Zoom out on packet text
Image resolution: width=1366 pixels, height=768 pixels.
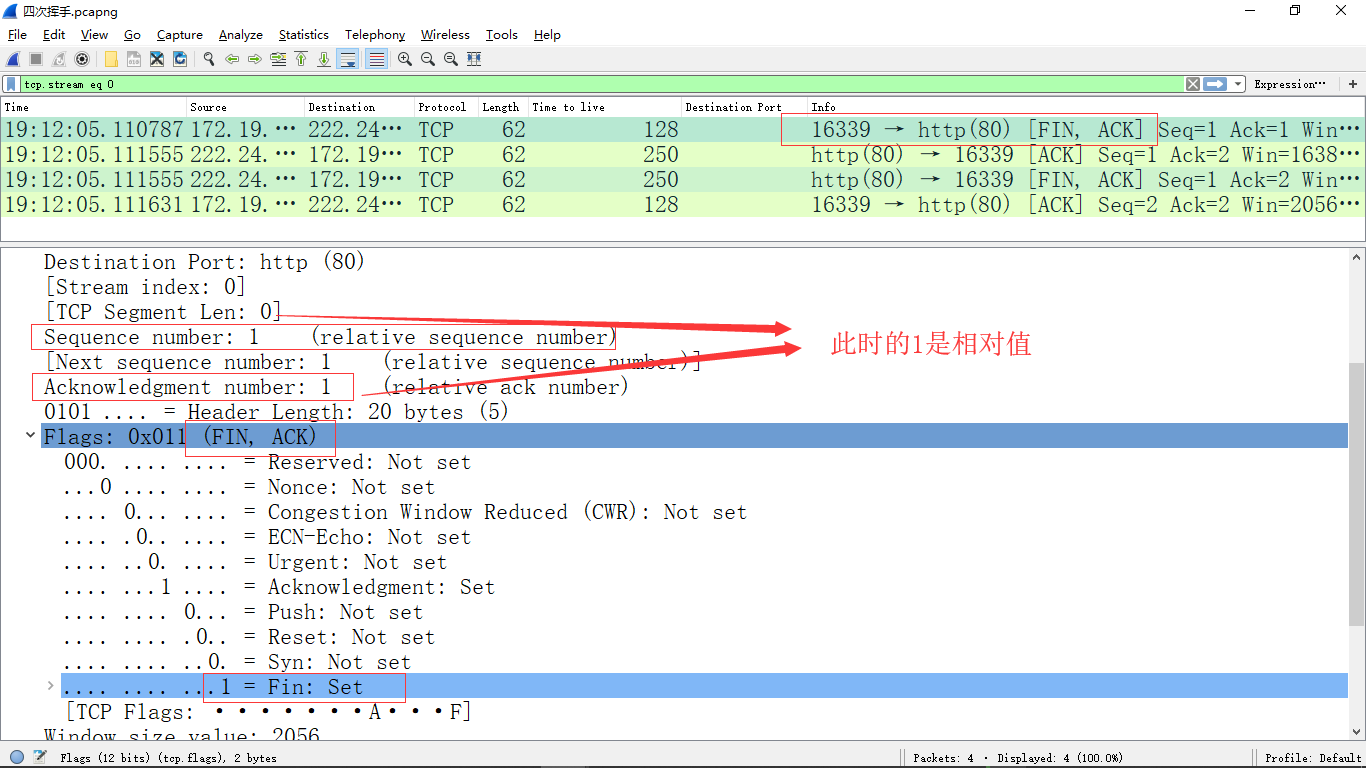tap(428, 59)
